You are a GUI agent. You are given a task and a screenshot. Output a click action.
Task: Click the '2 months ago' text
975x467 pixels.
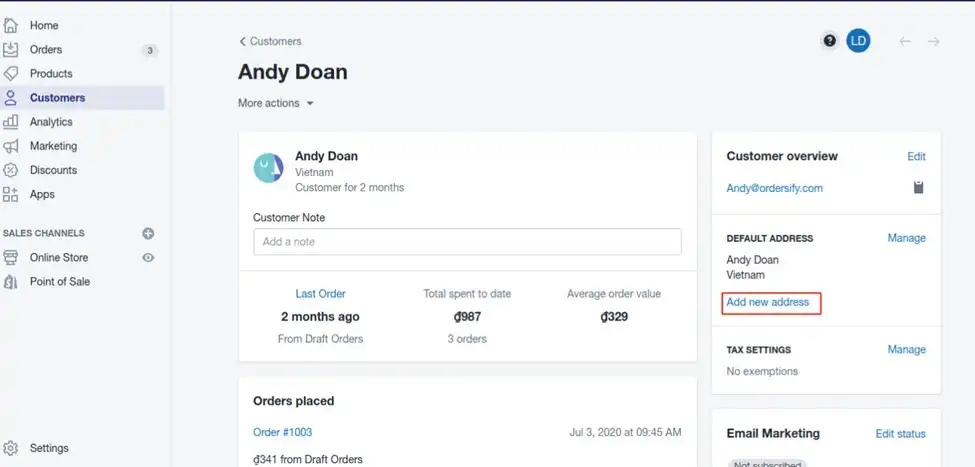point(320,317)
